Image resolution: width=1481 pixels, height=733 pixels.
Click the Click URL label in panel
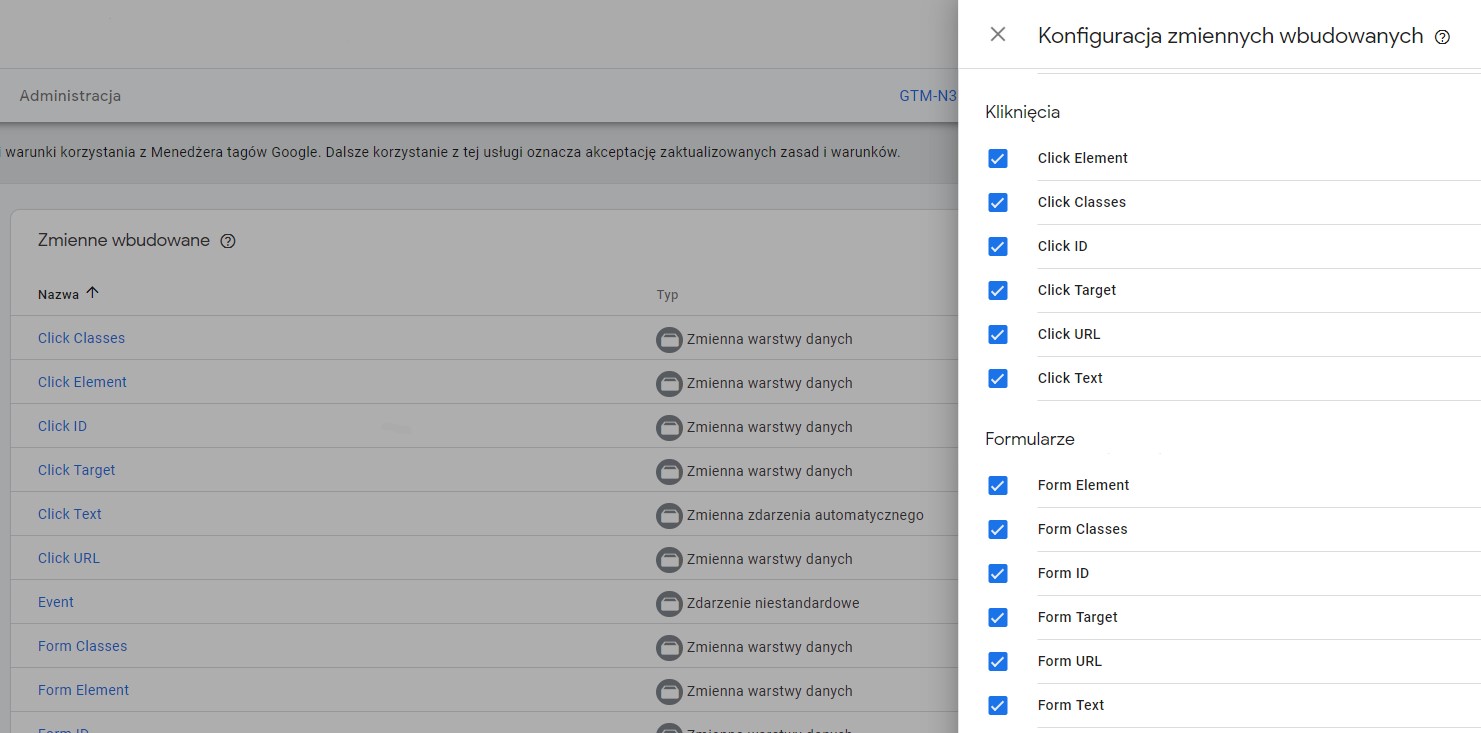tap(1069, 334)
